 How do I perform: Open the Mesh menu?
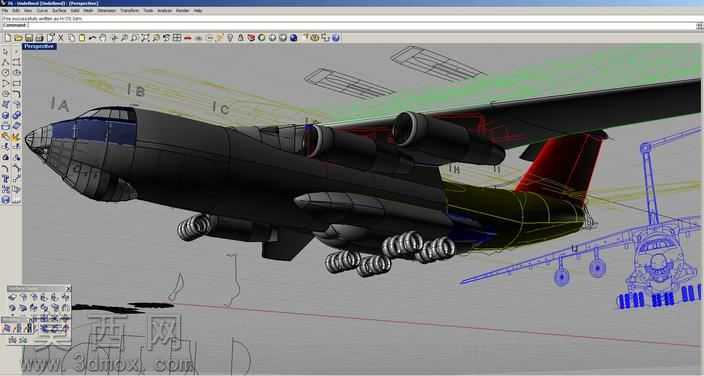88,10
